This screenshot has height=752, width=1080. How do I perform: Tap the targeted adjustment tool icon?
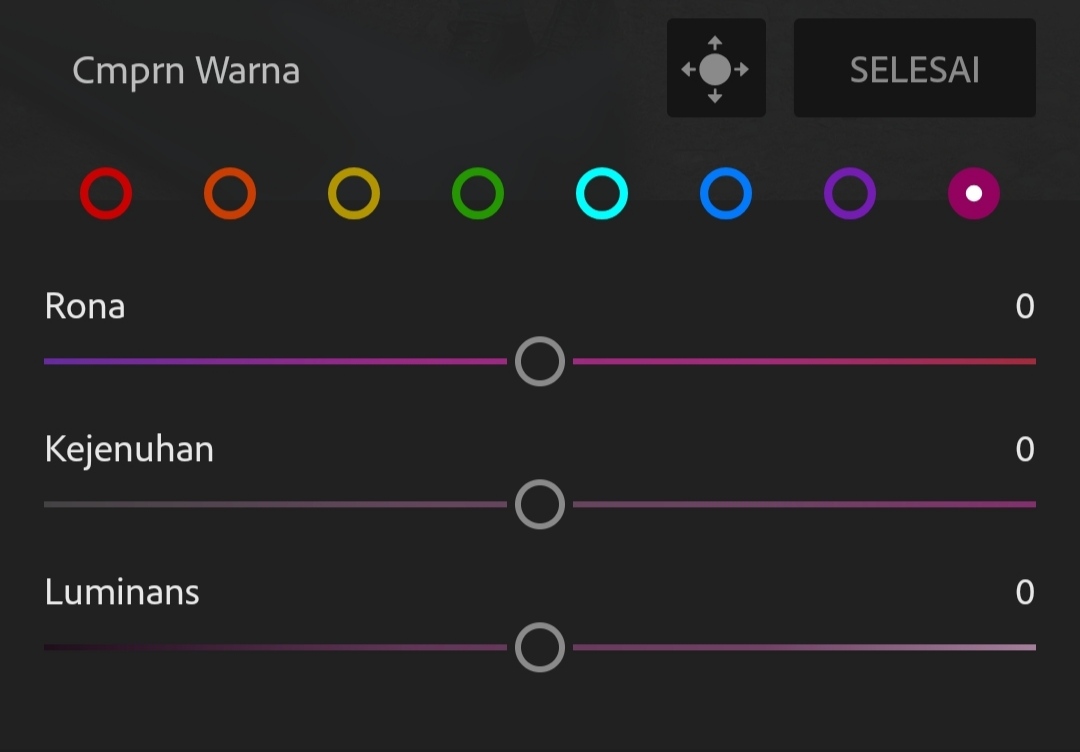(x=715, y=69)
